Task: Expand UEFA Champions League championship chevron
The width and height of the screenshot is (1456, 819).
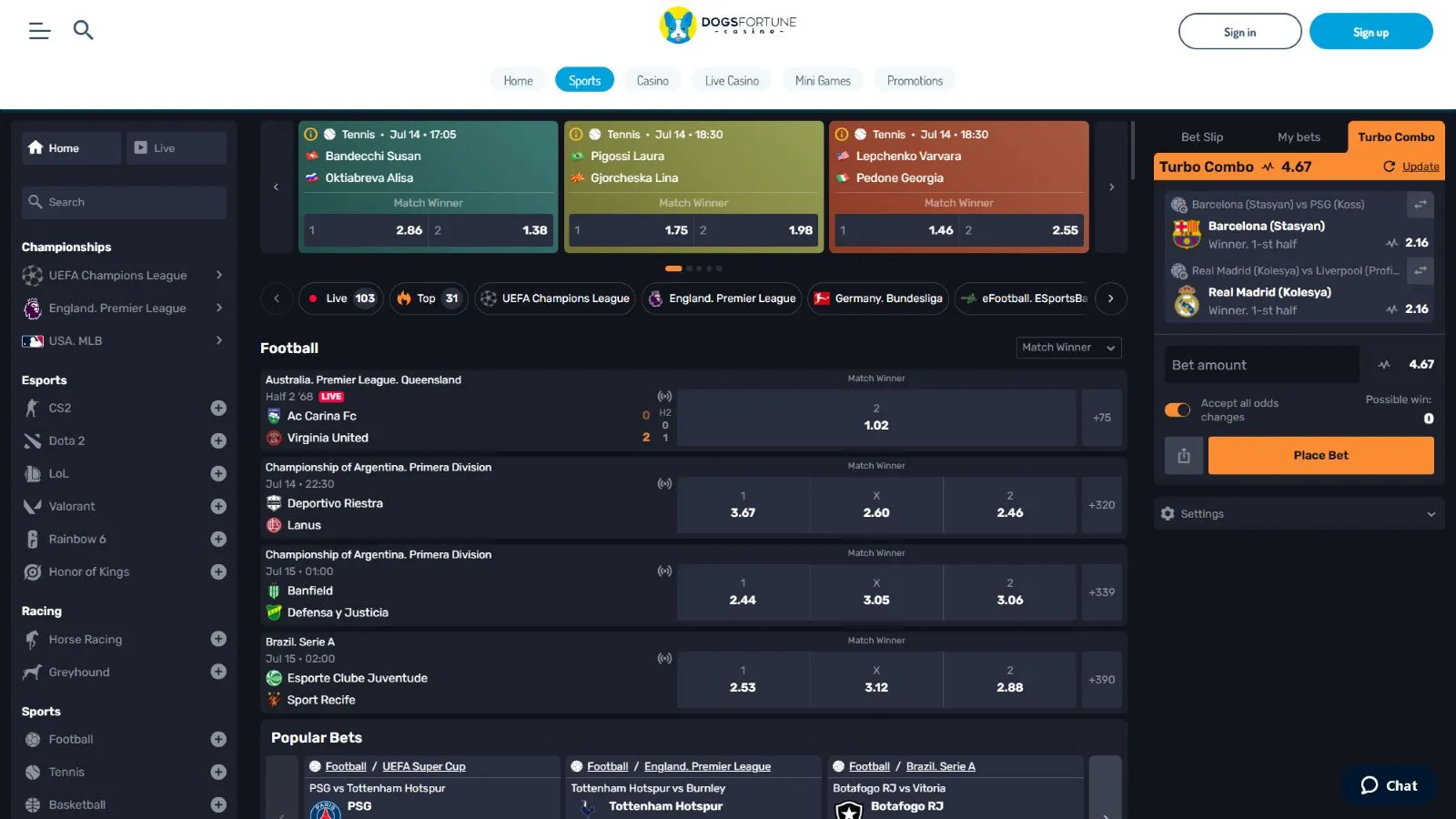Action: (x=219, y=276)
